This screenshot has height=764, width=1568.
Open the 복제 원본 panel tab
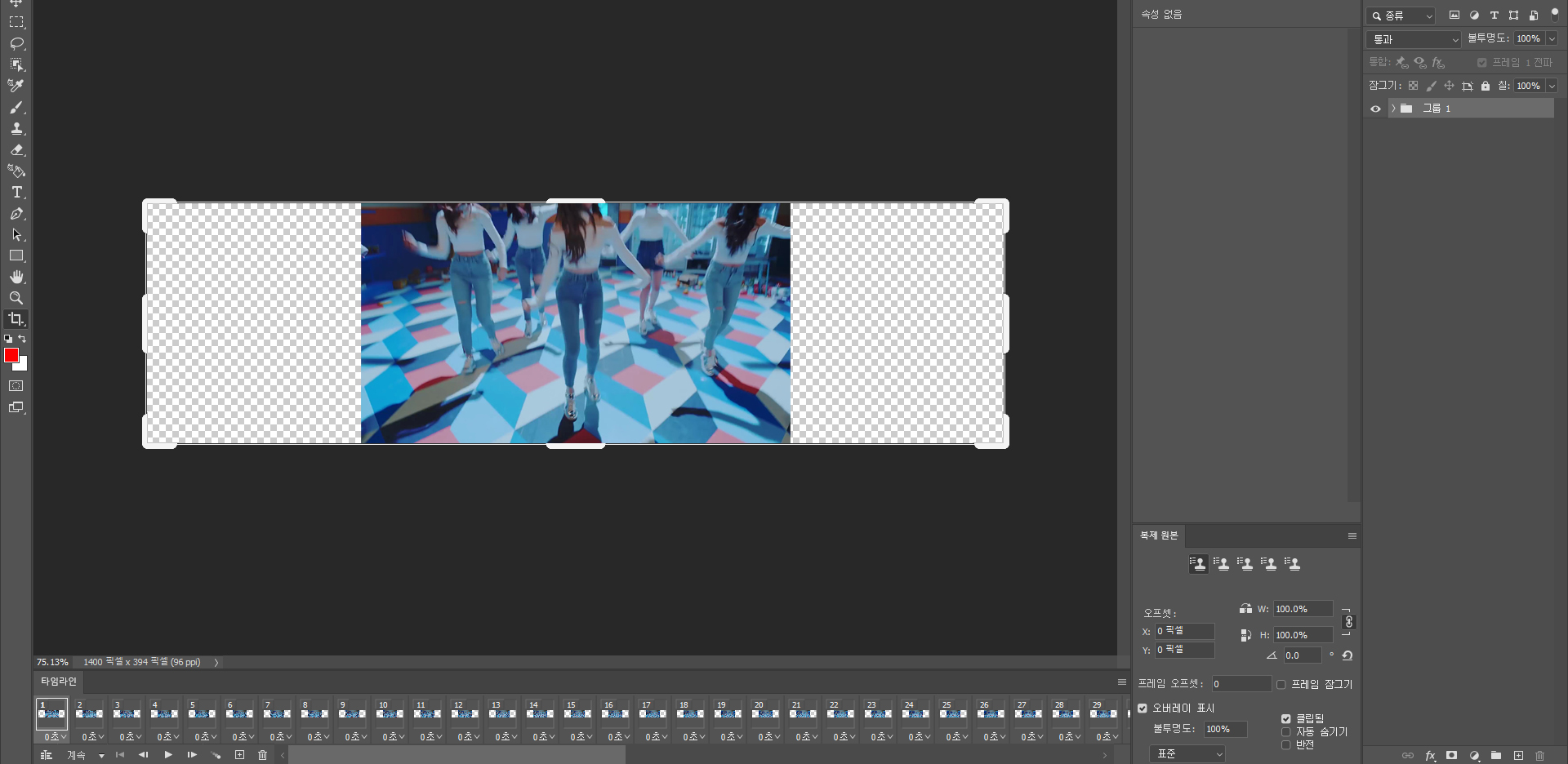[1159, 535]
